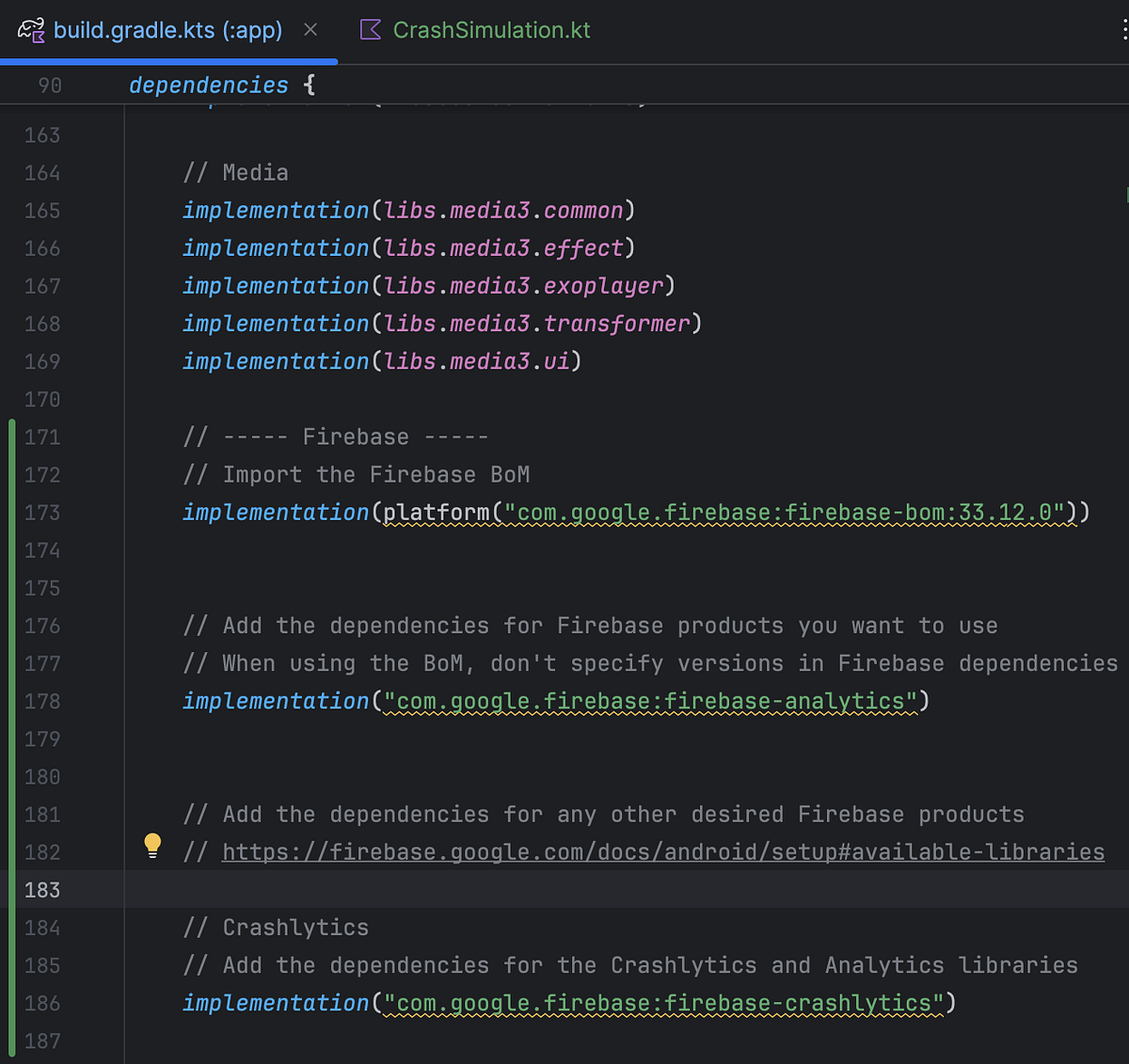Image resolution: width=1129 pixels, height=1064 pixels.
Task: Click line number 173 in the gutter
Action: point(42,513)
